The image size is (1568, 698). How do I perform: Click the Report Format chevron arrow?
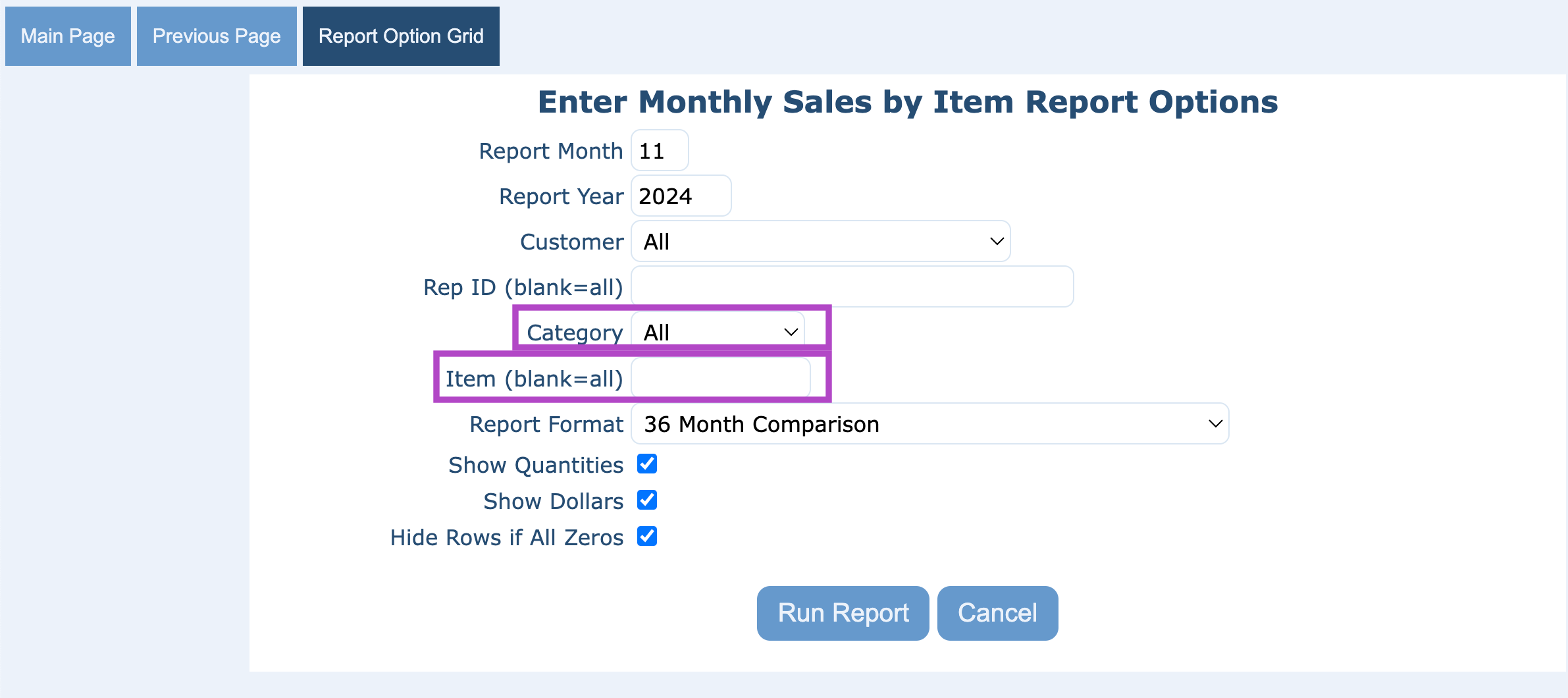[x=1215, y=424]
